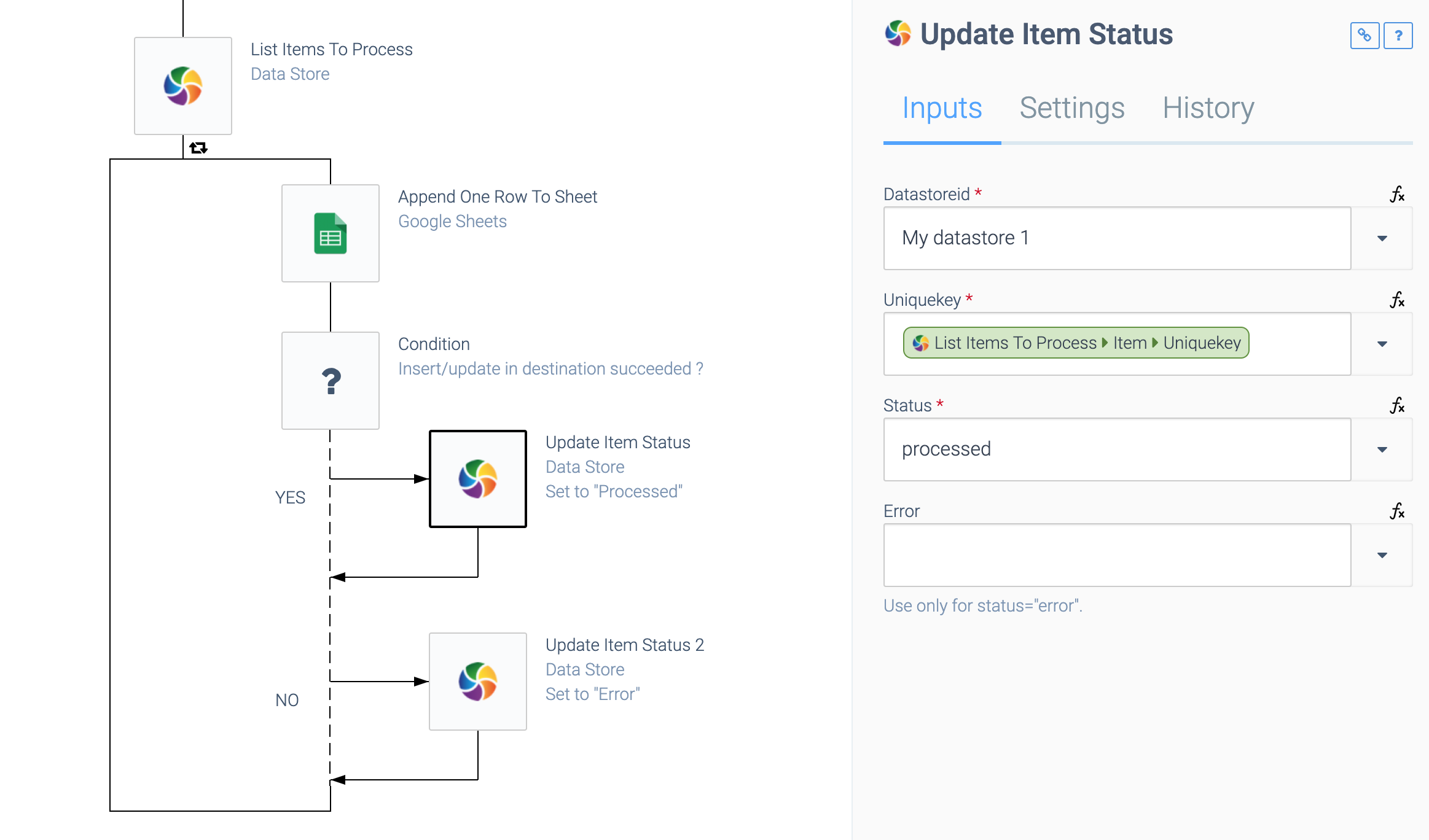Click the loop/iterate icon below List Items To Process
This screenshot has width=1429, height=840.
[x=198, y=147]
